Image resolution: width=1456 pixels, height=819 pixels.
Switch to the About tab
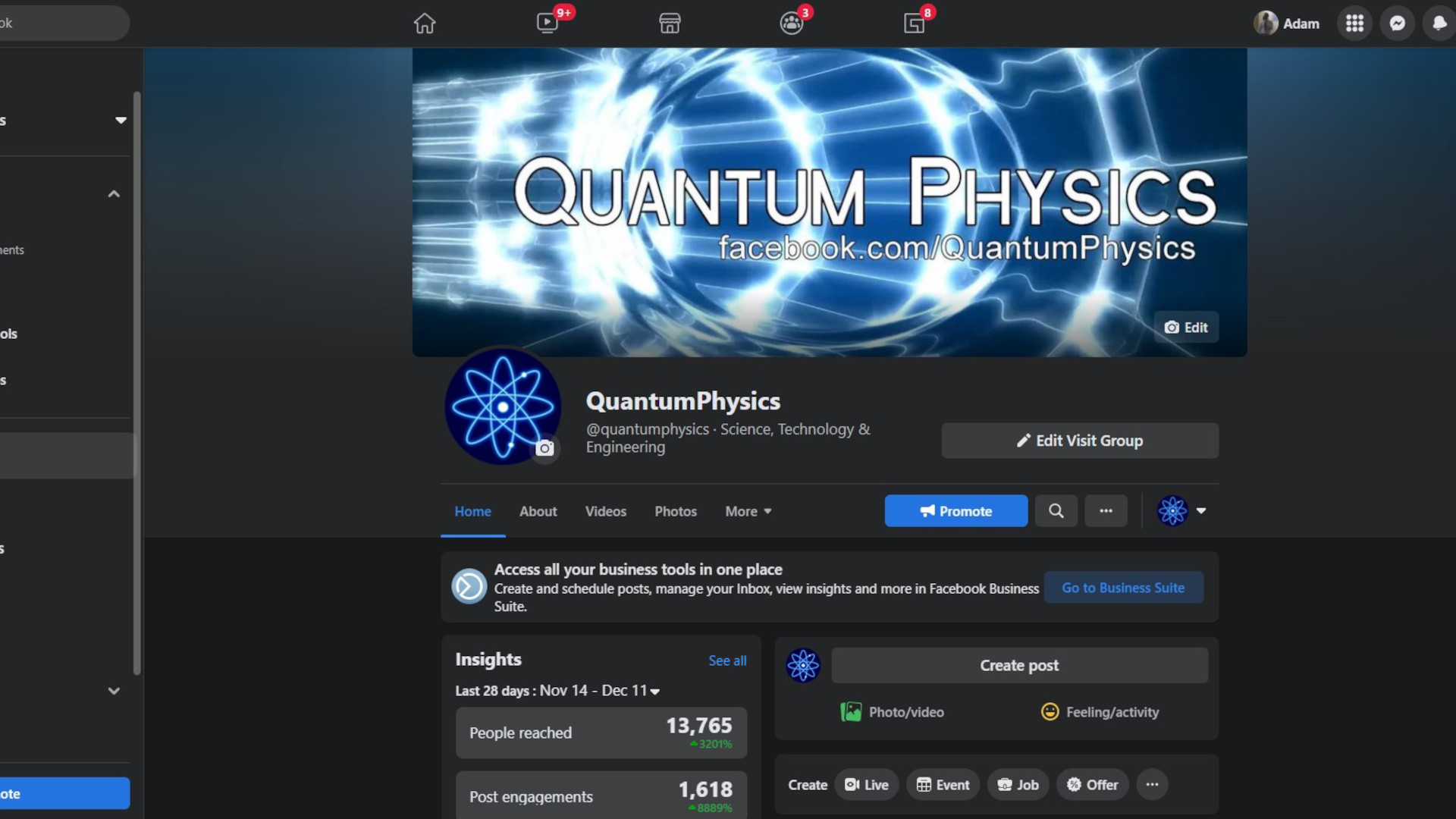click(538, 511)
